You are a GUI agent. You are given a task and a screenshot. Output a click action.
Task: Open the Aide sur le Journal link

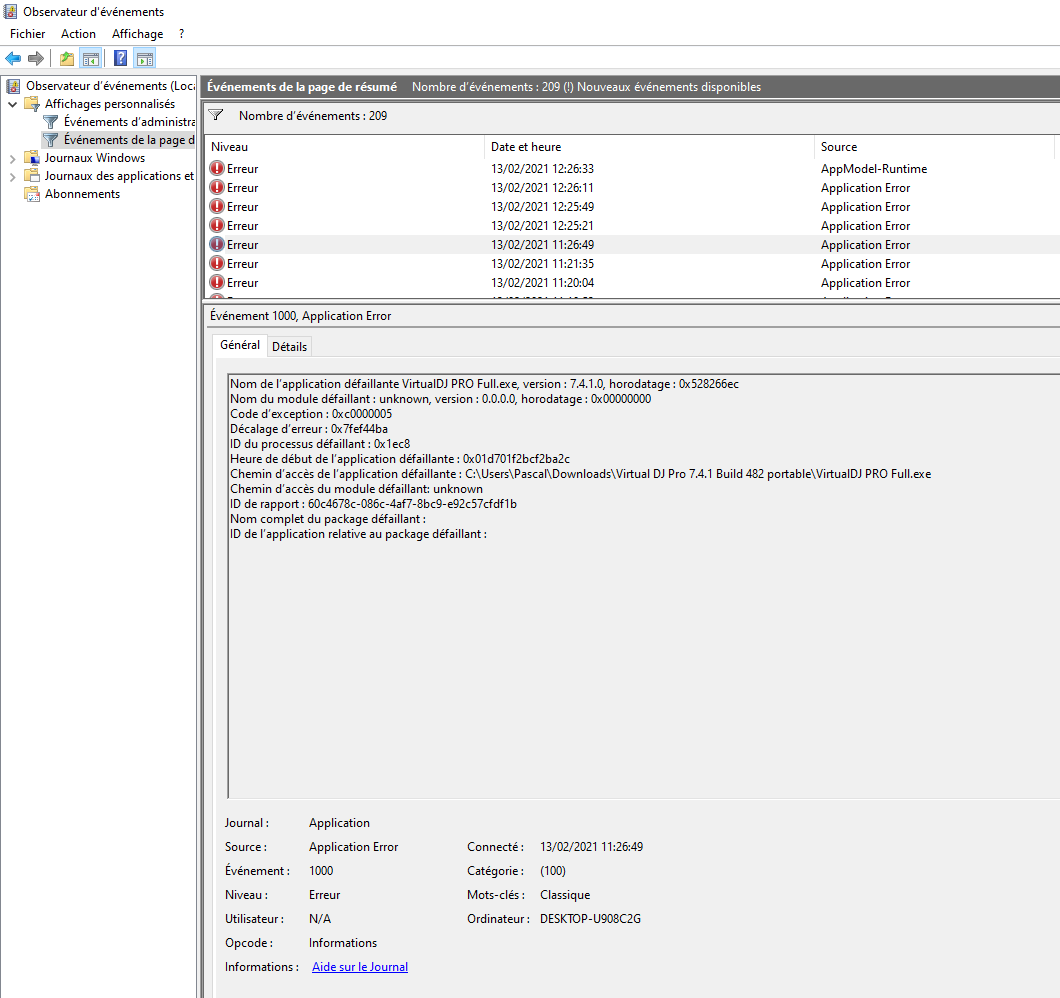(360, 967)
